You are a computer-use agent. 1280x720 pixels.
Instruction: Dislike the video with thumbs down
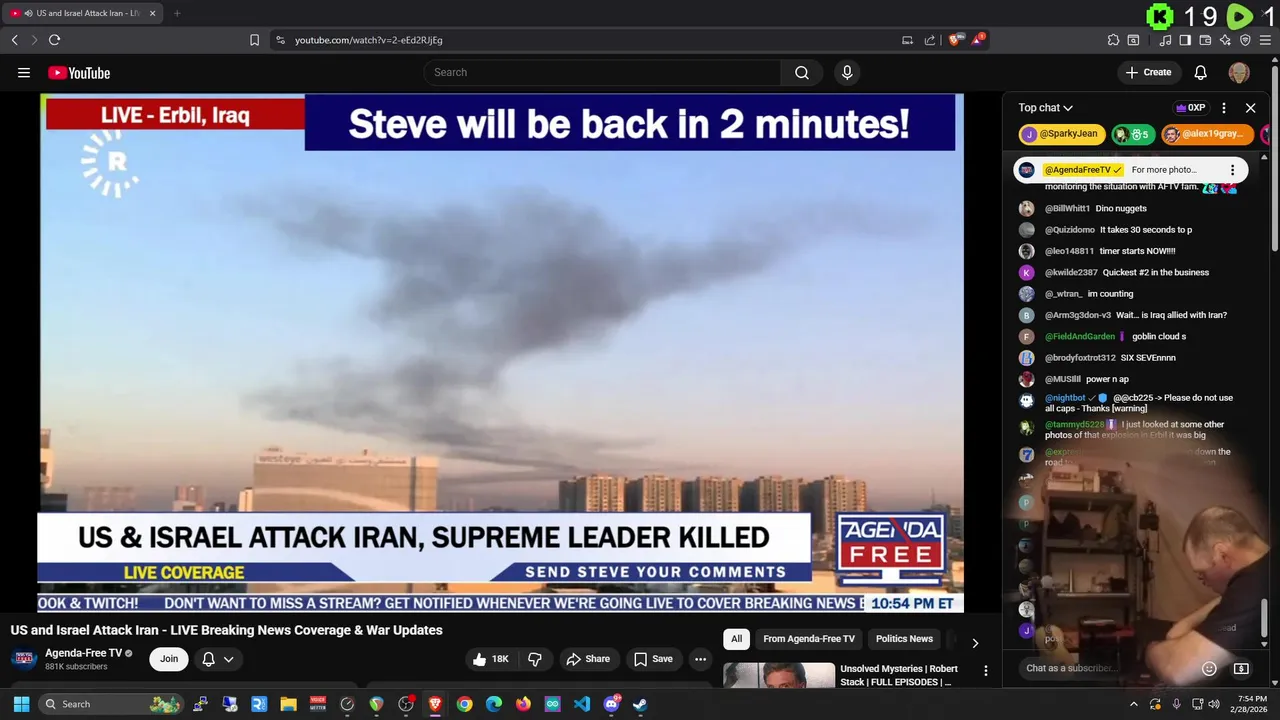coord(535,659)
